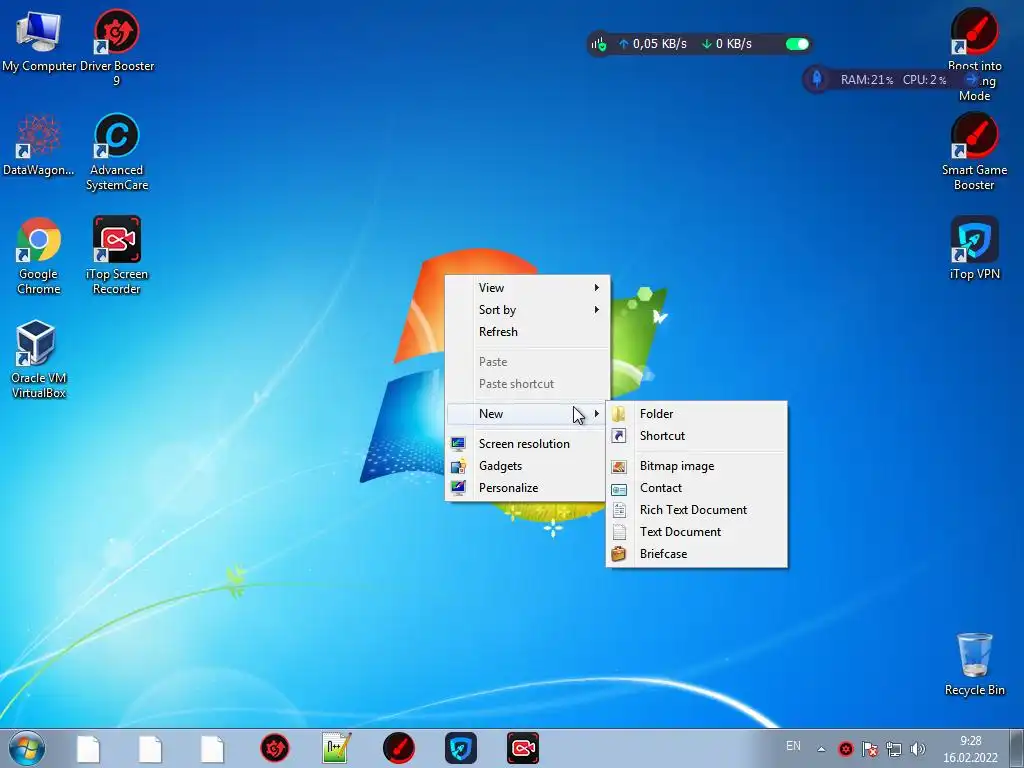Create a new Contact
Image resolution: width=1024 pixels, height=768 pixels.
point(697,488)
